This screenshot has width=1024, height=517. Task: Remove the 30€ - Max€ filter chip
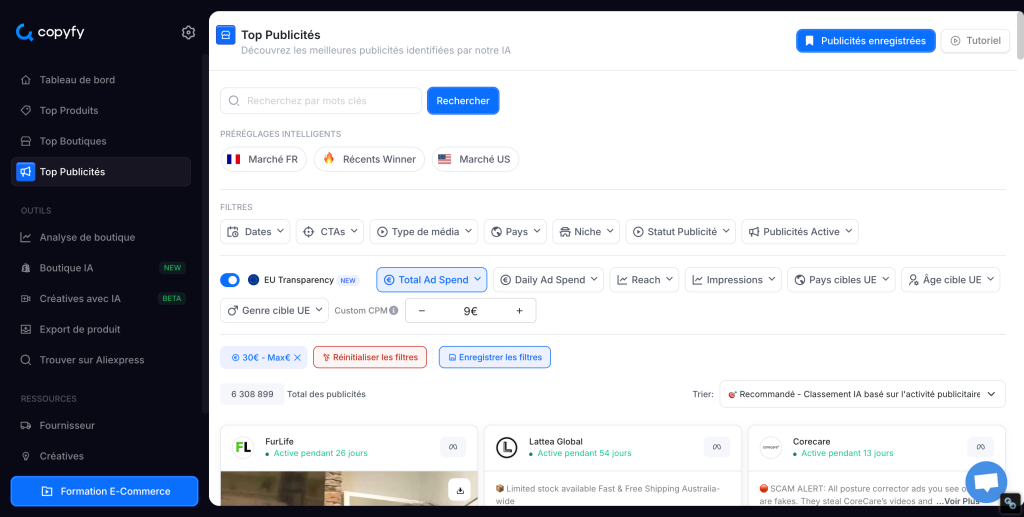[297, 357]
